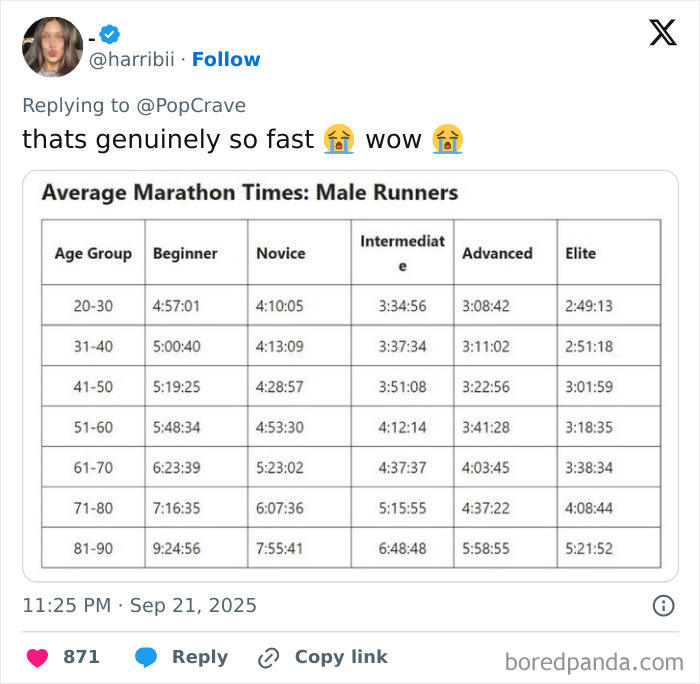Click the Reply text label
700x684 pixels.
point(199,657)
